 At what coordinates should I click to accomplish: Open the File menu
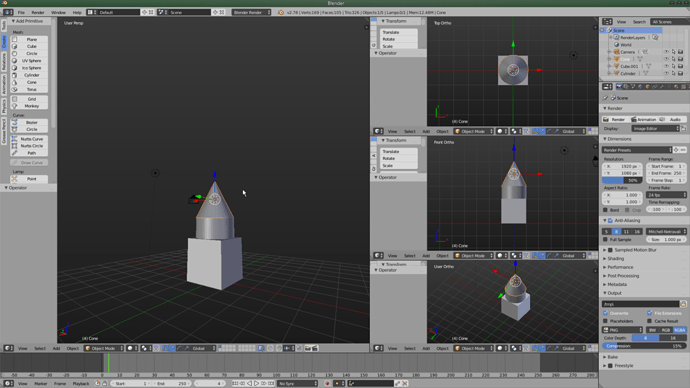click(21, 12)
